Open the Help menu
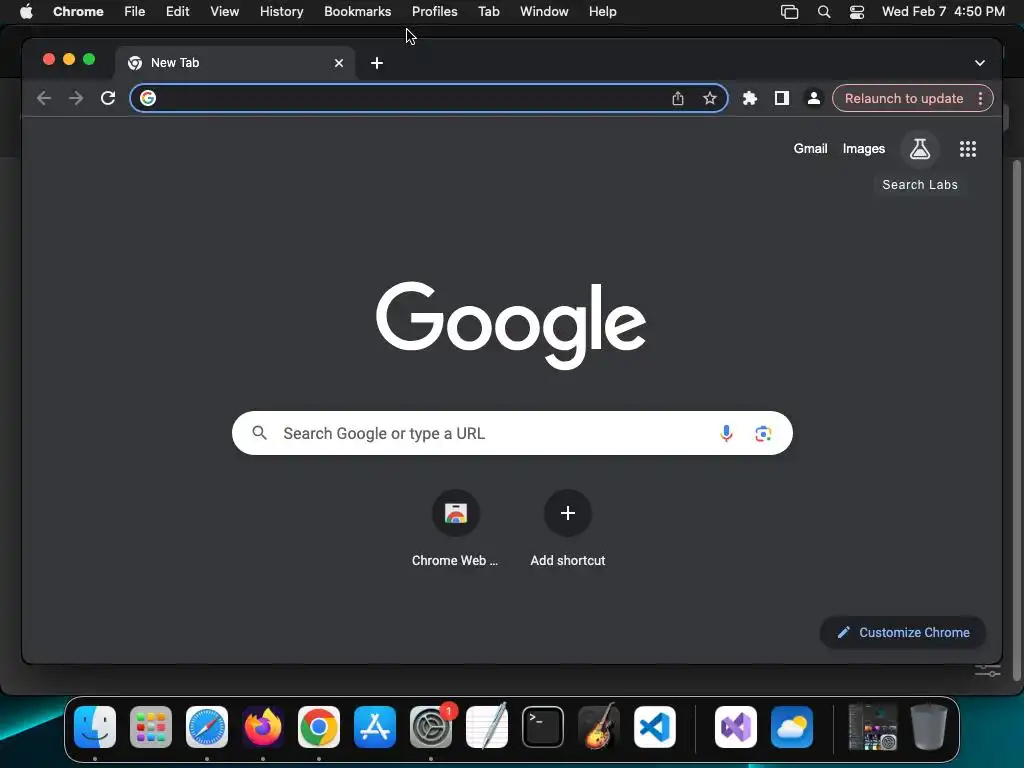Image resolution: width=1024 pixels, height=768 pixels. click(602, 12)
